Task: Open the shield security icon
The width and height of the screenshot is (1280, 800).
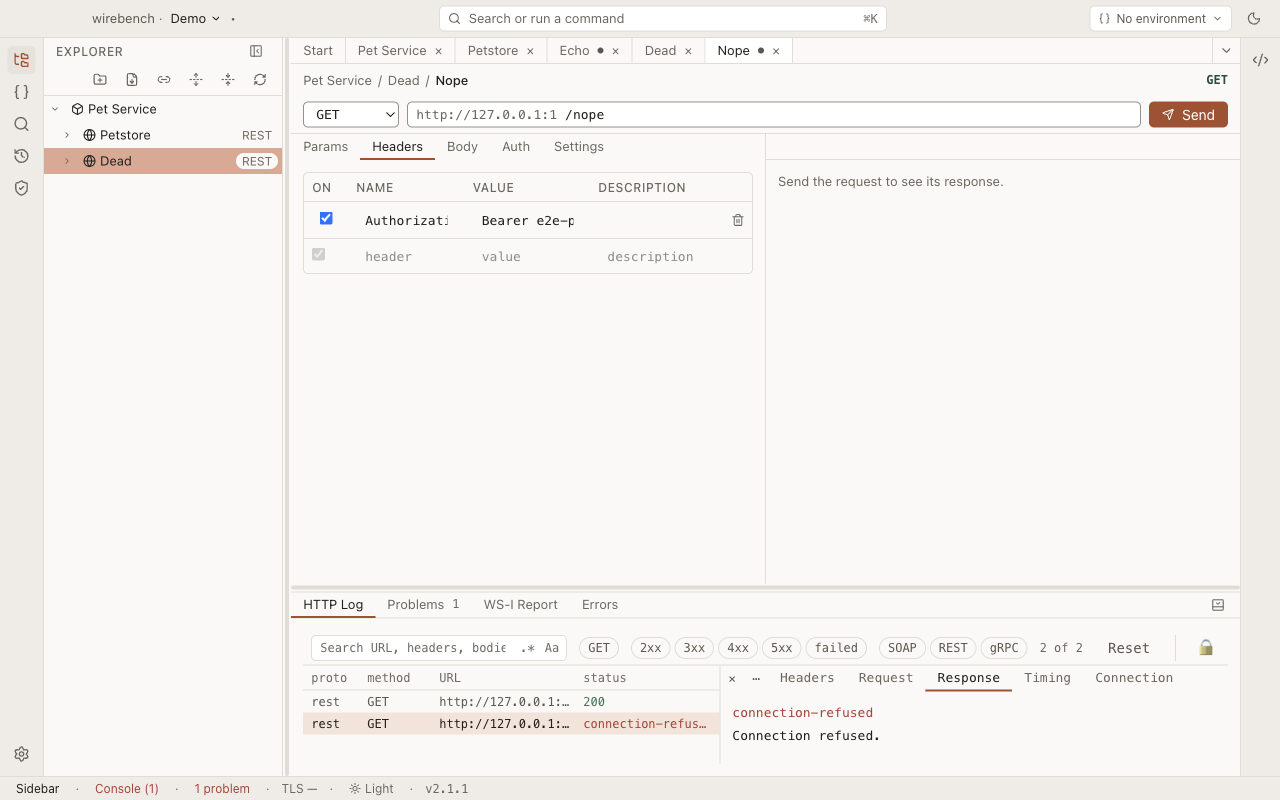Action: tap(21, 188)
